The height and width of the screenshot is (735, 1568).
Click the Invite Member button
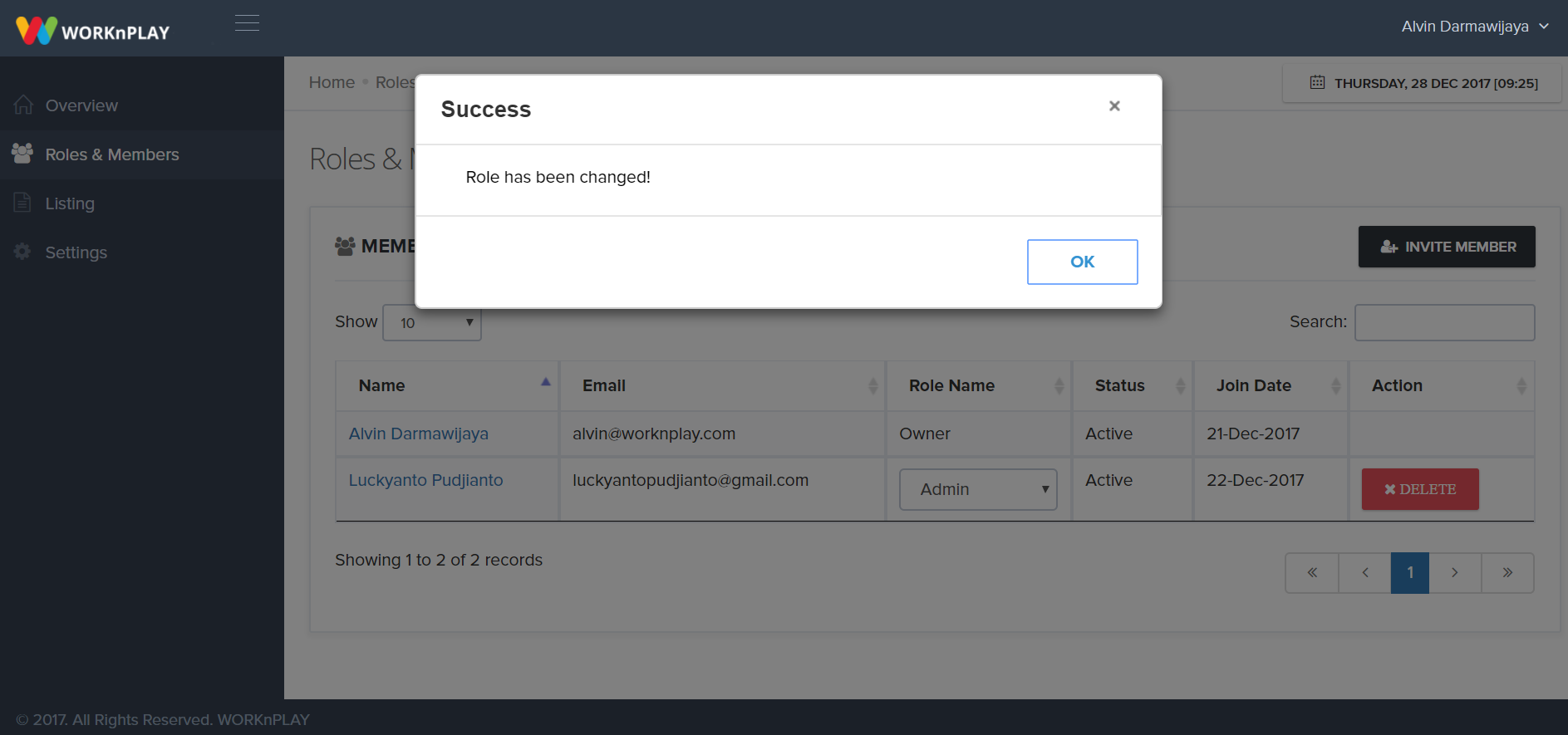(x=1446, y=247)
